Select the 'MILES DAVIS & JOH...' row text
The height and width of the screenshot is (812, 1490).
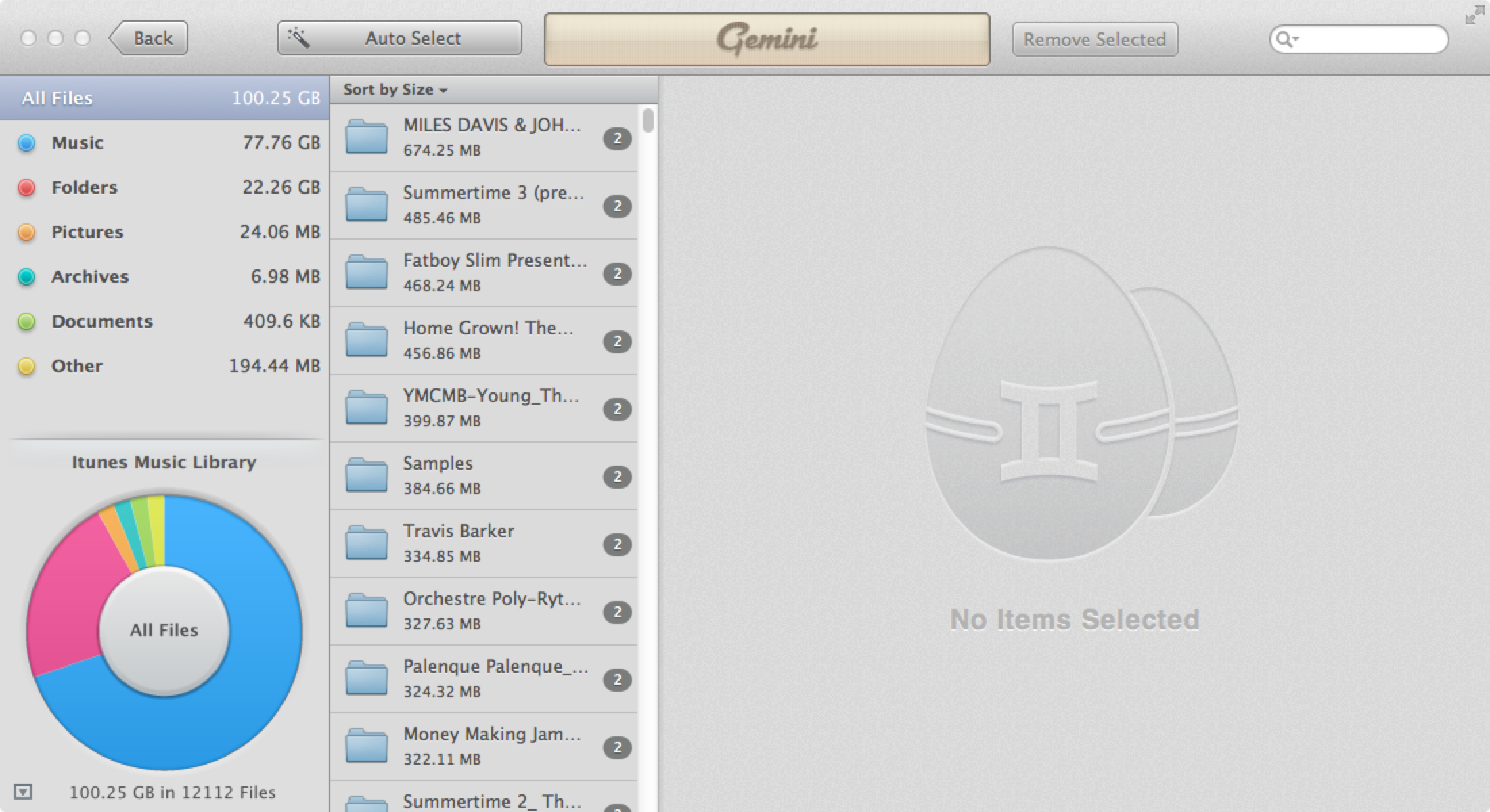(x=491, y=125)
